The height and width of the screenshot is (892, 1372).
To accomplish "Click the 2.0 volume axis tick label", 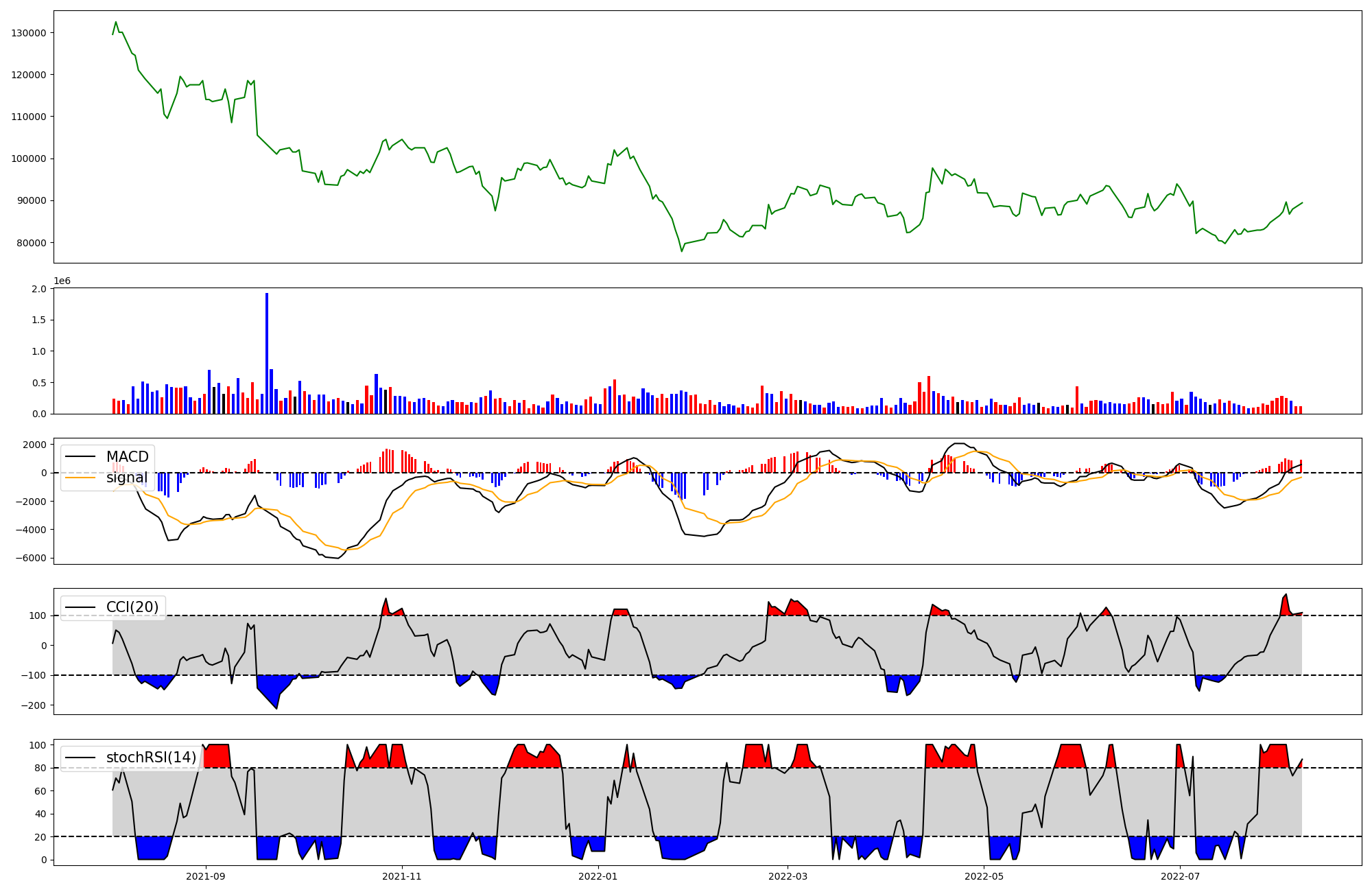I will 39,289.
